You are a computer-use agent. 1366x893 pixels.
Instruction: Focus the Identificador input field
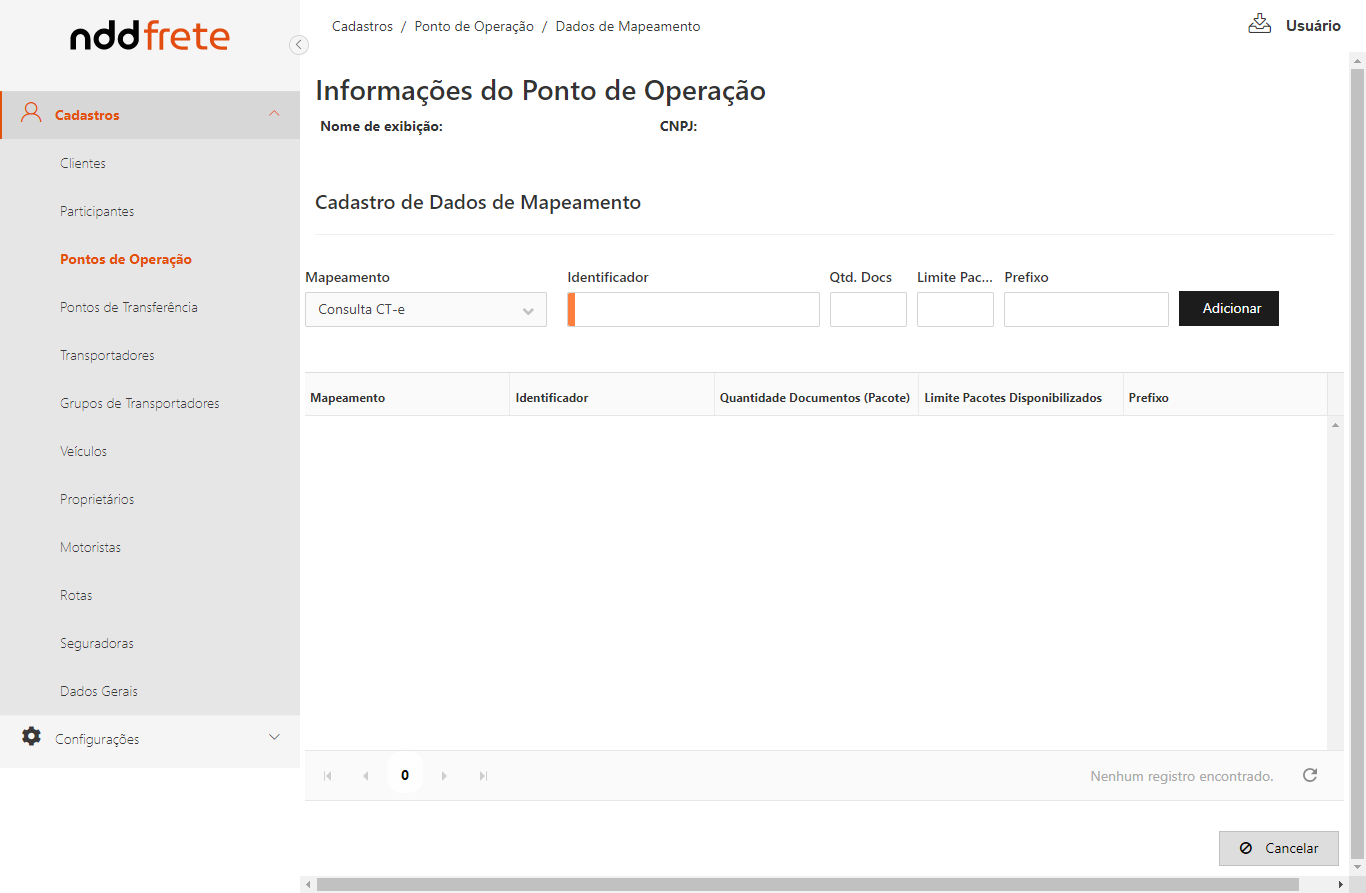[x=696, y=310]
